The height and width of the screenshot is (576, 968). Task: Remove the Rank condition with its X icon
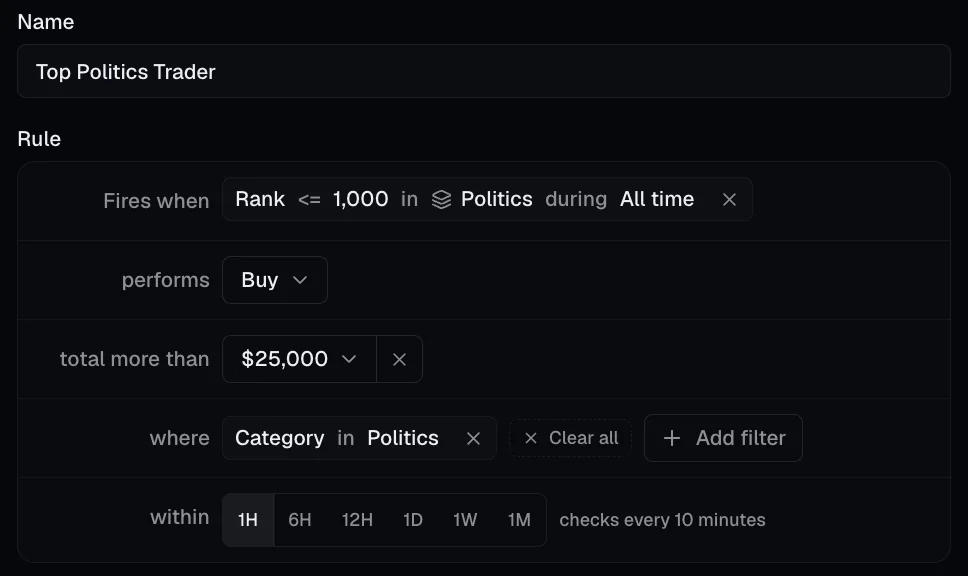click(x=729, y=199)
